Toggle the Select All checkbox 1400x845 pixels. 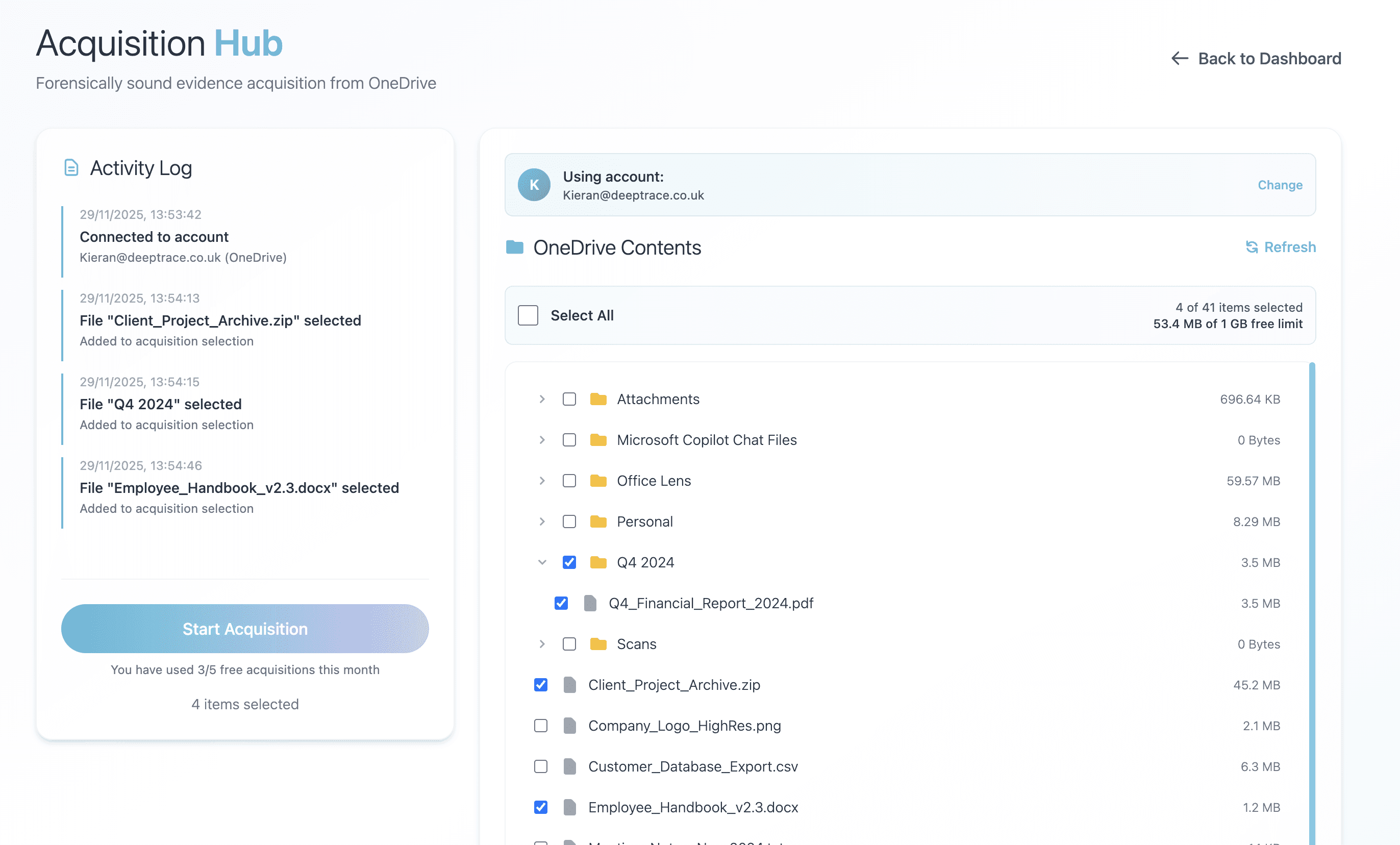[528, 315]
